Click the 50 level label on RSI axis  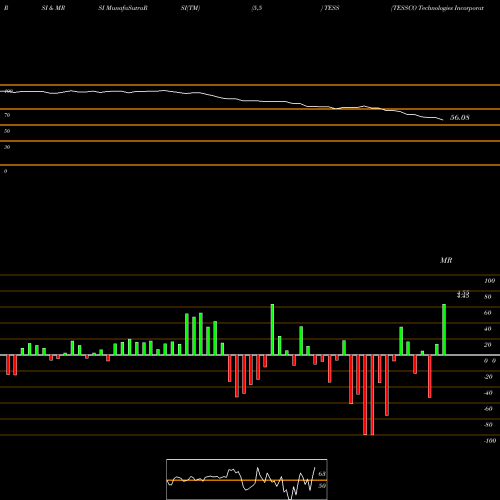pyautogui.click(x=7, y=131)
